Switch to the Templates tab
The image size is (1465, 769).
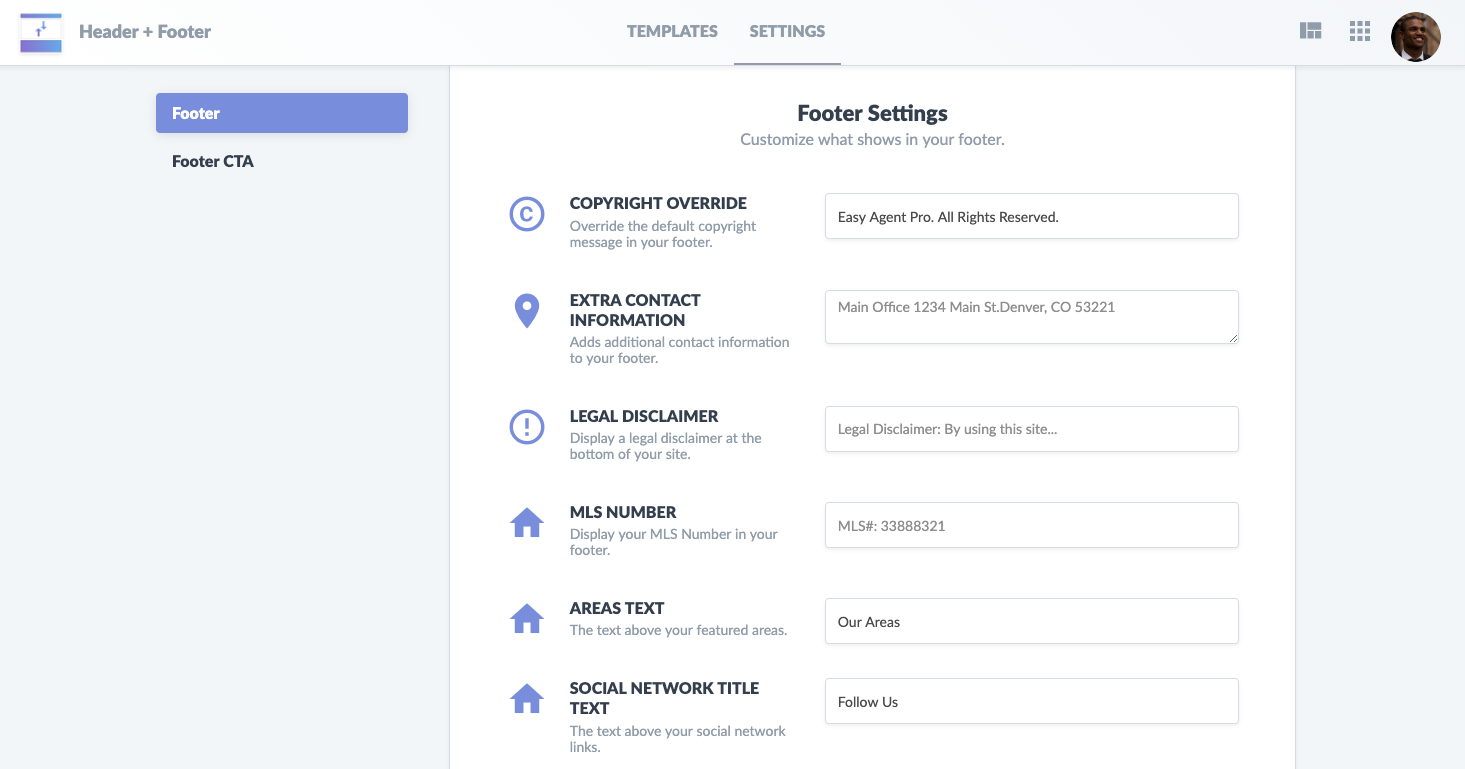[x=672, y=31]
